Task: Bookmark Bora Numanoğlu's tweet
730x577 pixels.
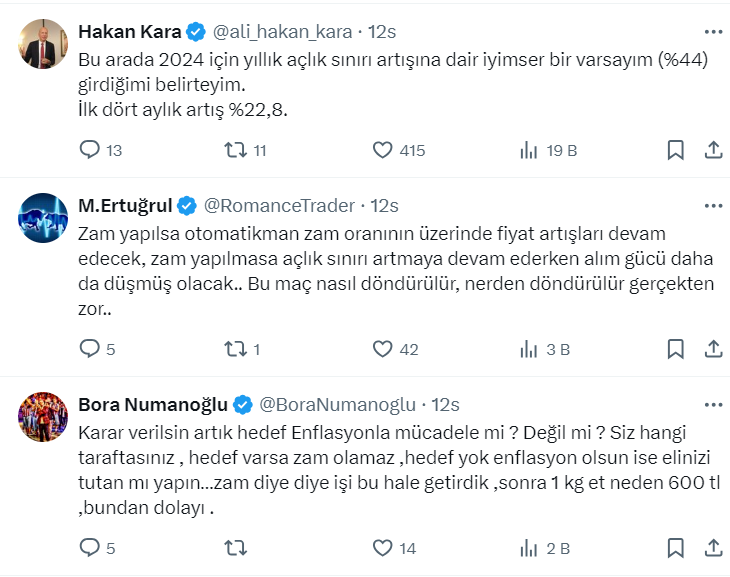Action: [676, 548]
